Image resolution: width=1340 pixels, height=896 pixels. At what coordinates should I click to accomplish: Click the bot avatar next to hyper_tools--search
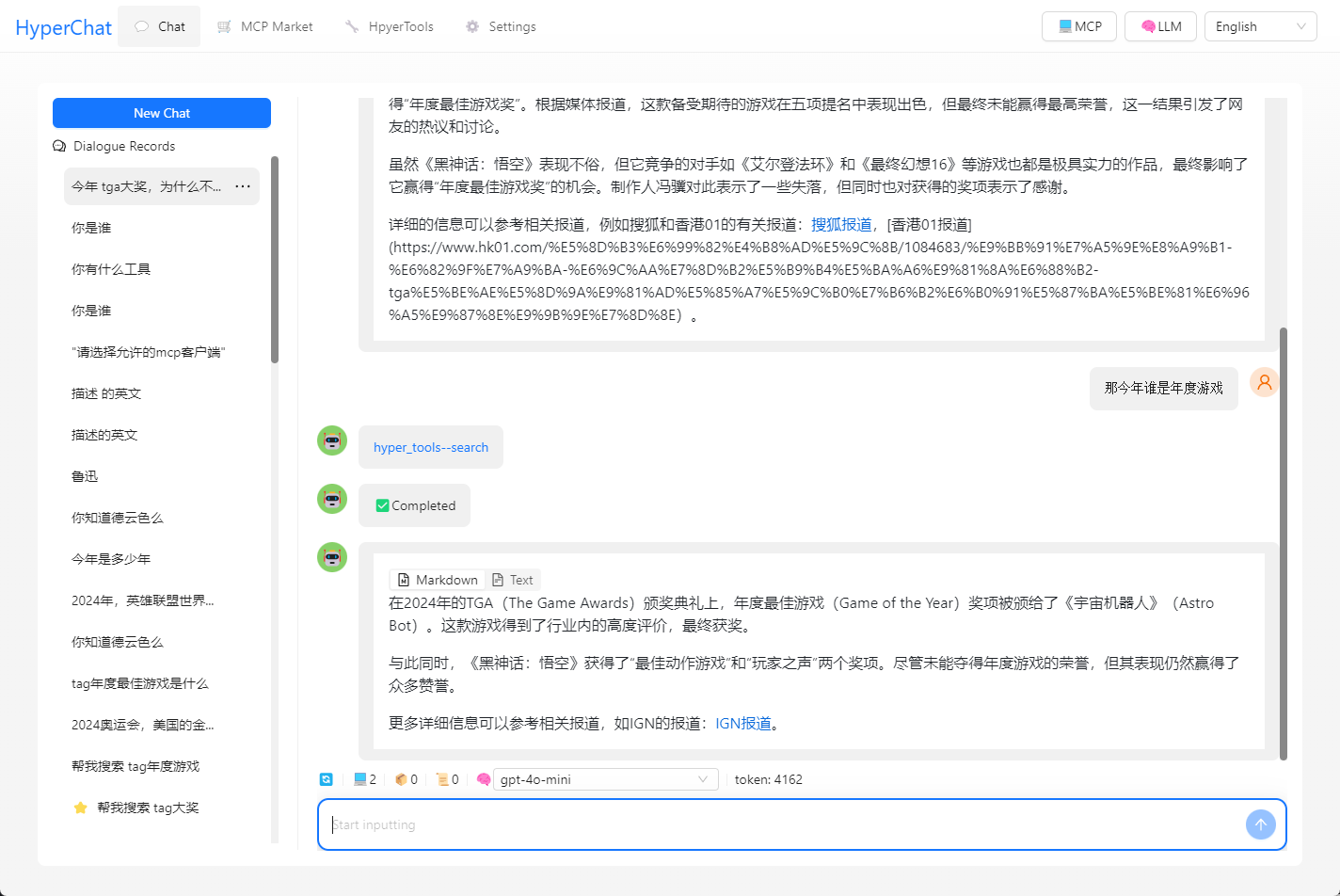click(332, 440)
